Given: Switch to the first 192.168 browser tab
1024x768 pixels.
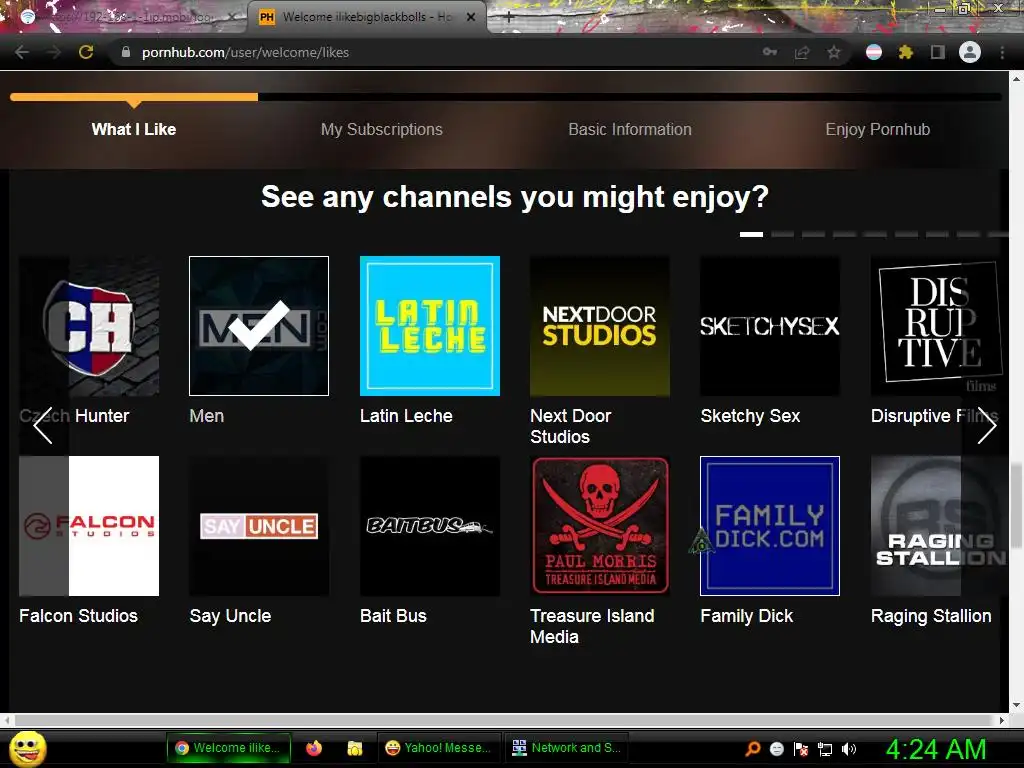Looking at the screenshot, I should point(124,18).
